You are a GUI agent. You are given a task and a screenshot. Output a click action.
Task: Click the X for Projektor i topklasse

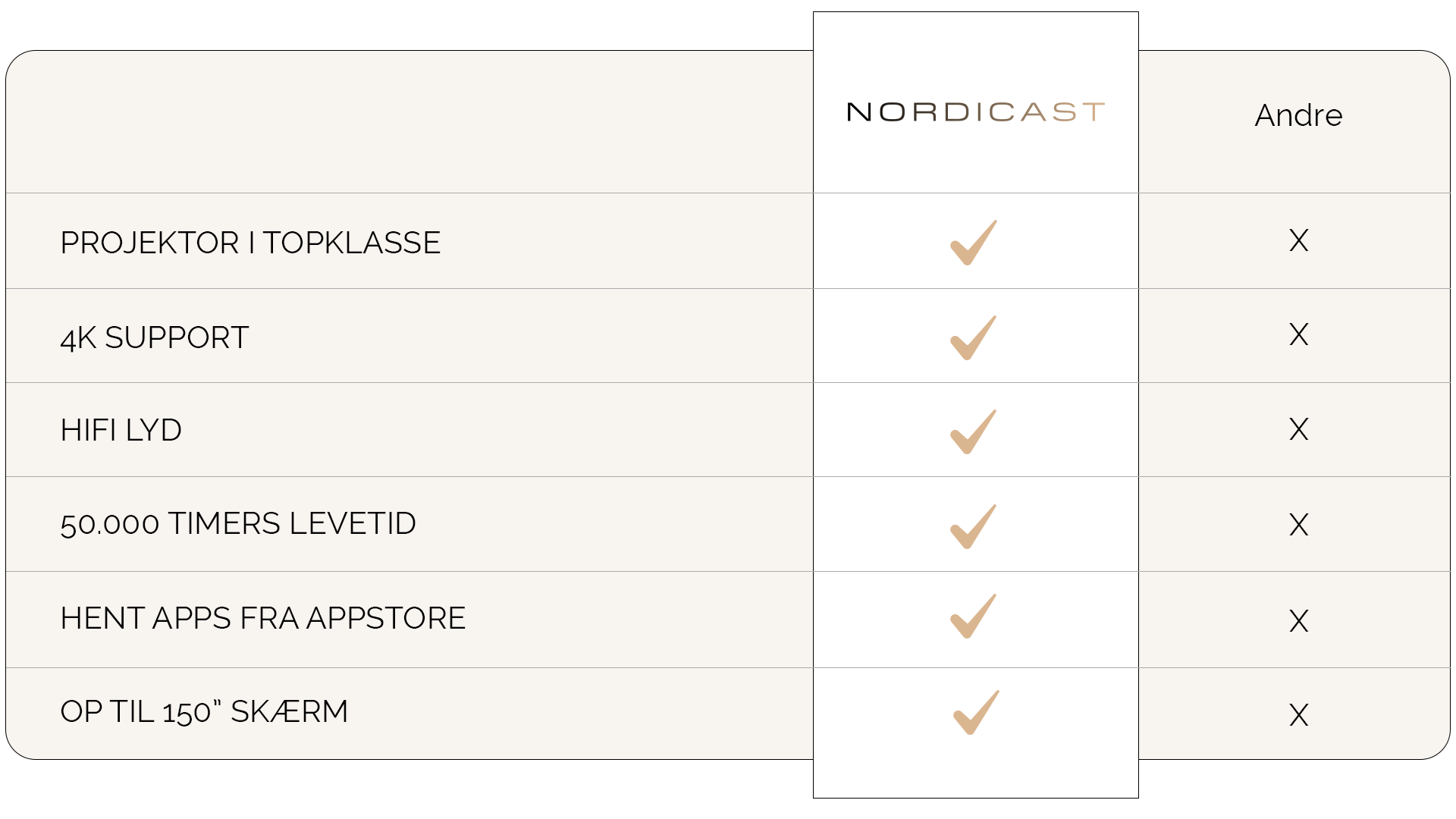click(1299, 240)
